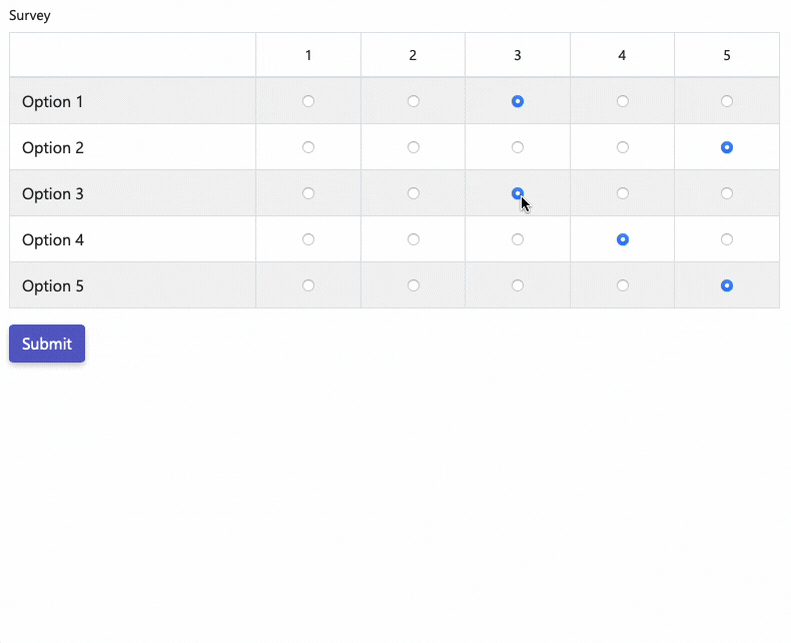Choose rating 4 for Option 3
Screen dimensions: 791x643
click(623, 193)
